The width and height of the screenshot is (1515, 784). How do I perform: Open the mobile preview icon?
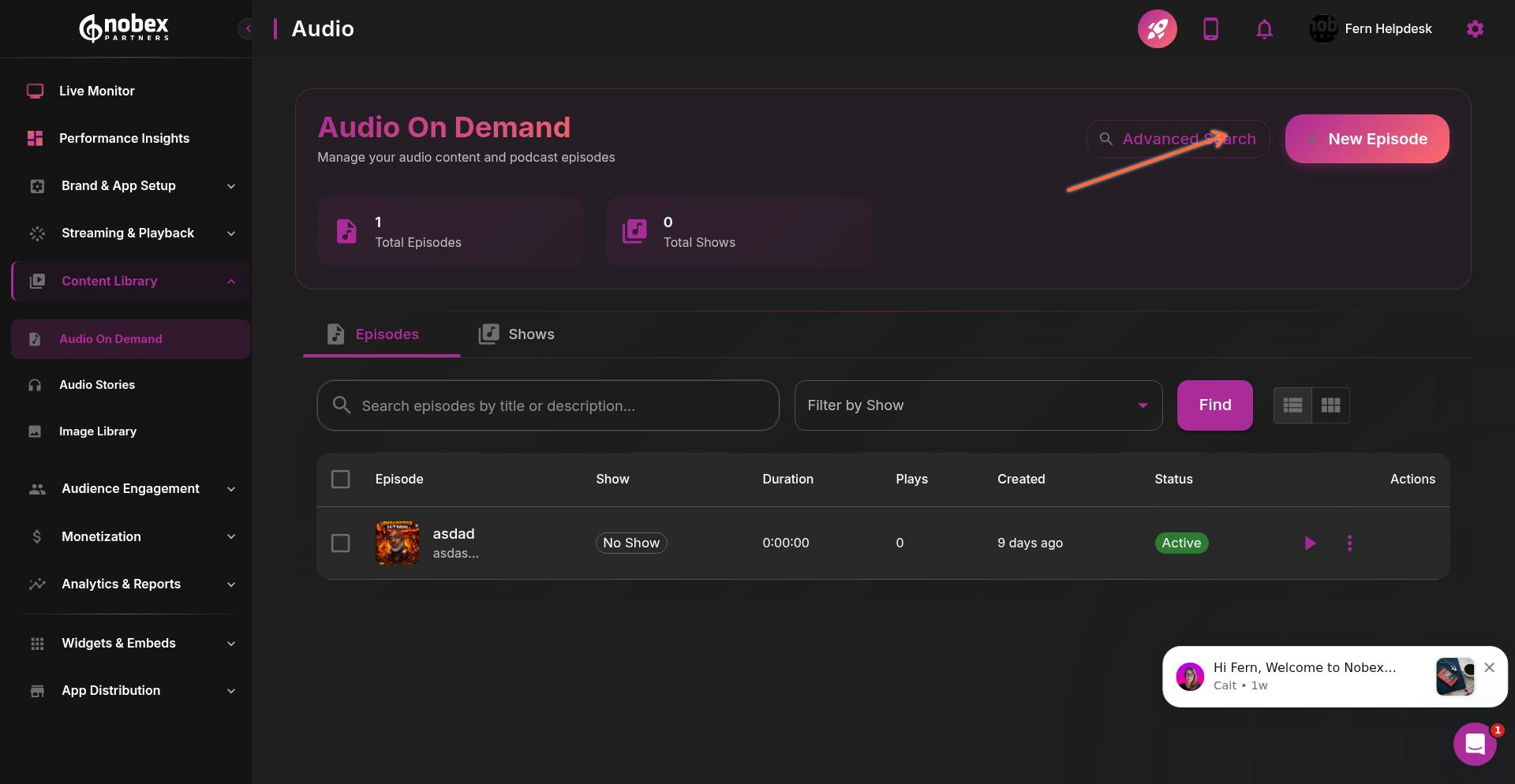pos(1210,28)
